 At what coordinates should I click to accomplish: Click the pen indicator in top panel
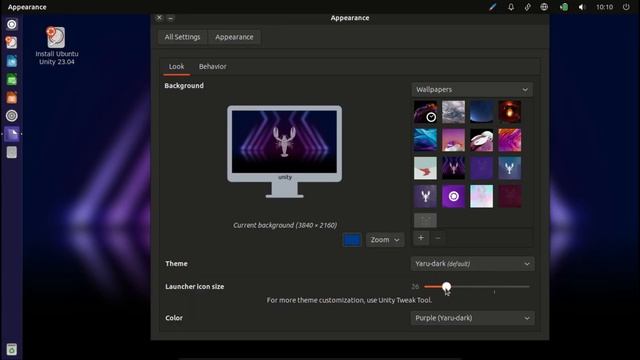[x=493, y=7]
